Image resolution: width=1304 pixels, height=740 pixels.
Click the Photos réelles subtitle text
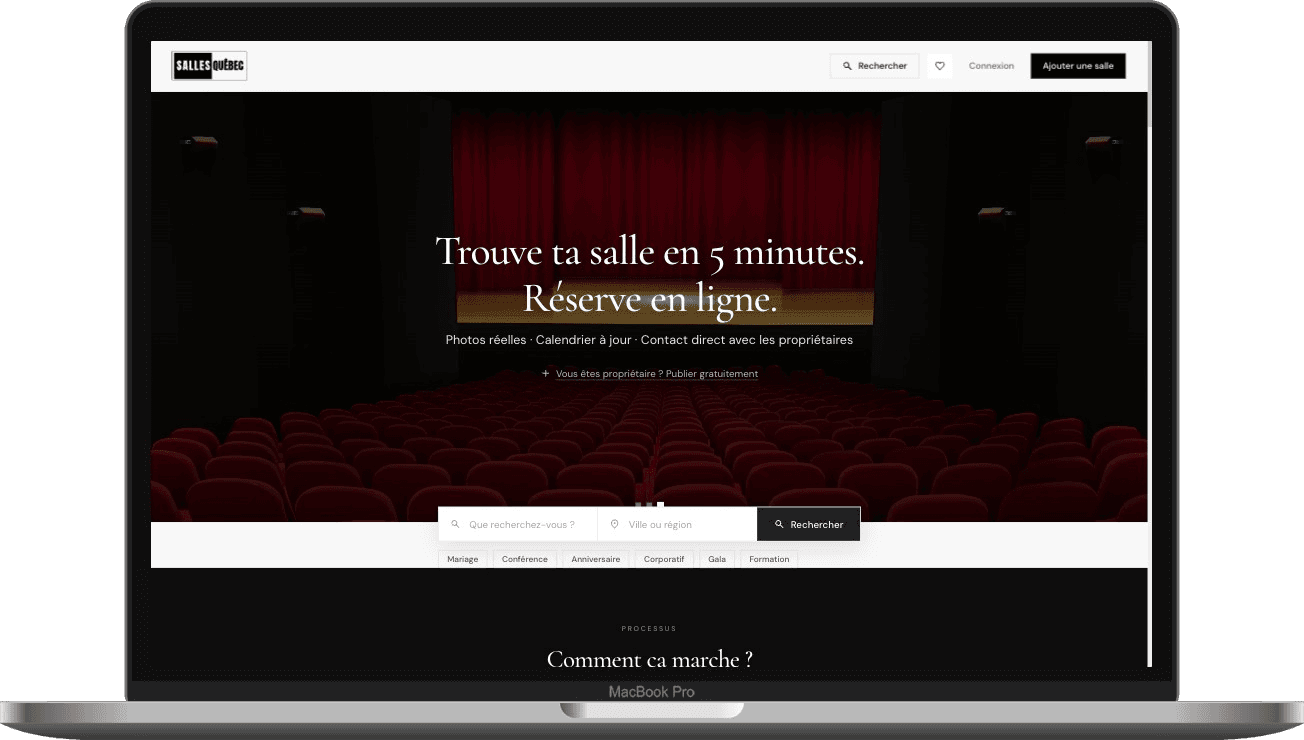[x=650, y=340]
